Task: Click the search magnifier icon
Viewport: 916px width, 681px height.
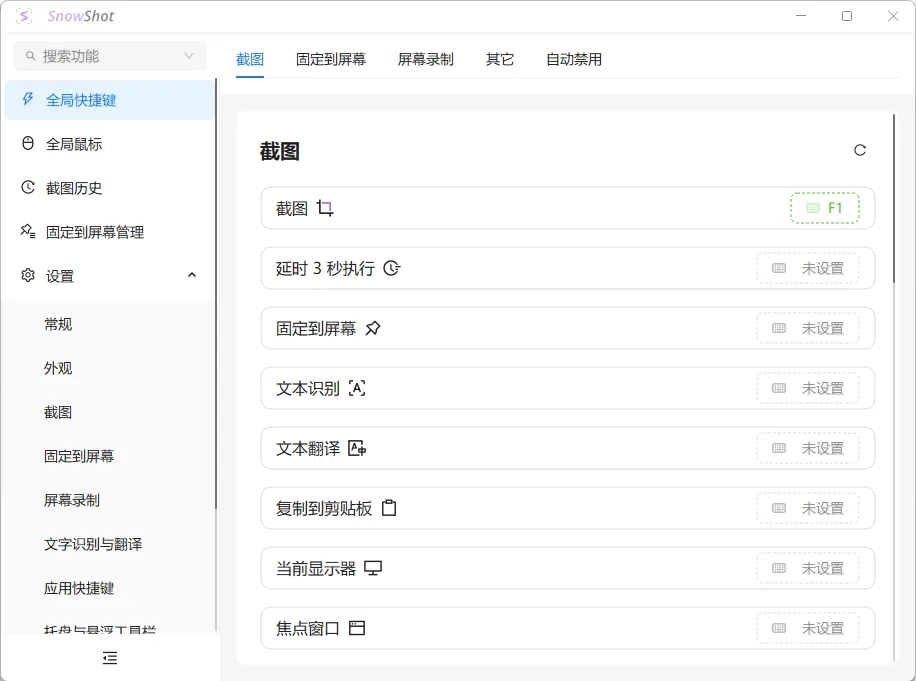Action: click(x=30, y=56)
